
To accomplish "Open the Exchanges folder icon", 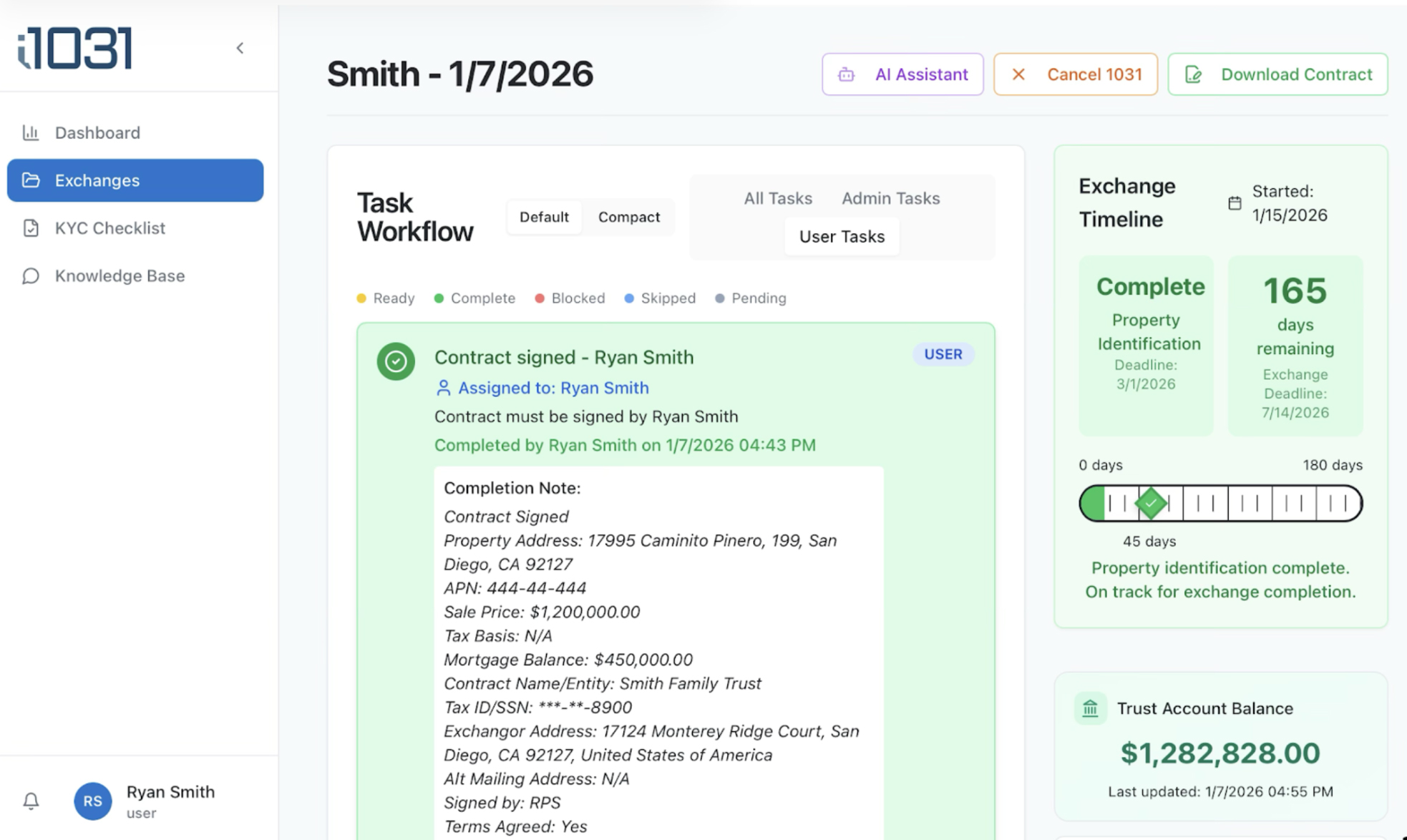I will point(31,180).
